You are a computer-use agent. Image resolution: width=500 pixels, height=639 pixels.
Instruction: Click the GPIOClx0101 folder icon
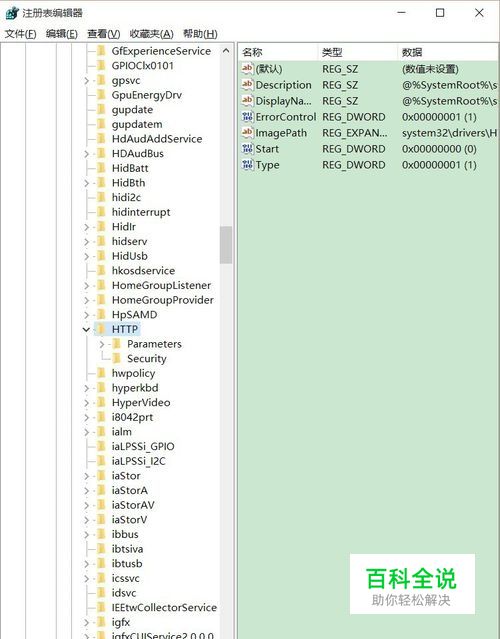coord(101,66)
